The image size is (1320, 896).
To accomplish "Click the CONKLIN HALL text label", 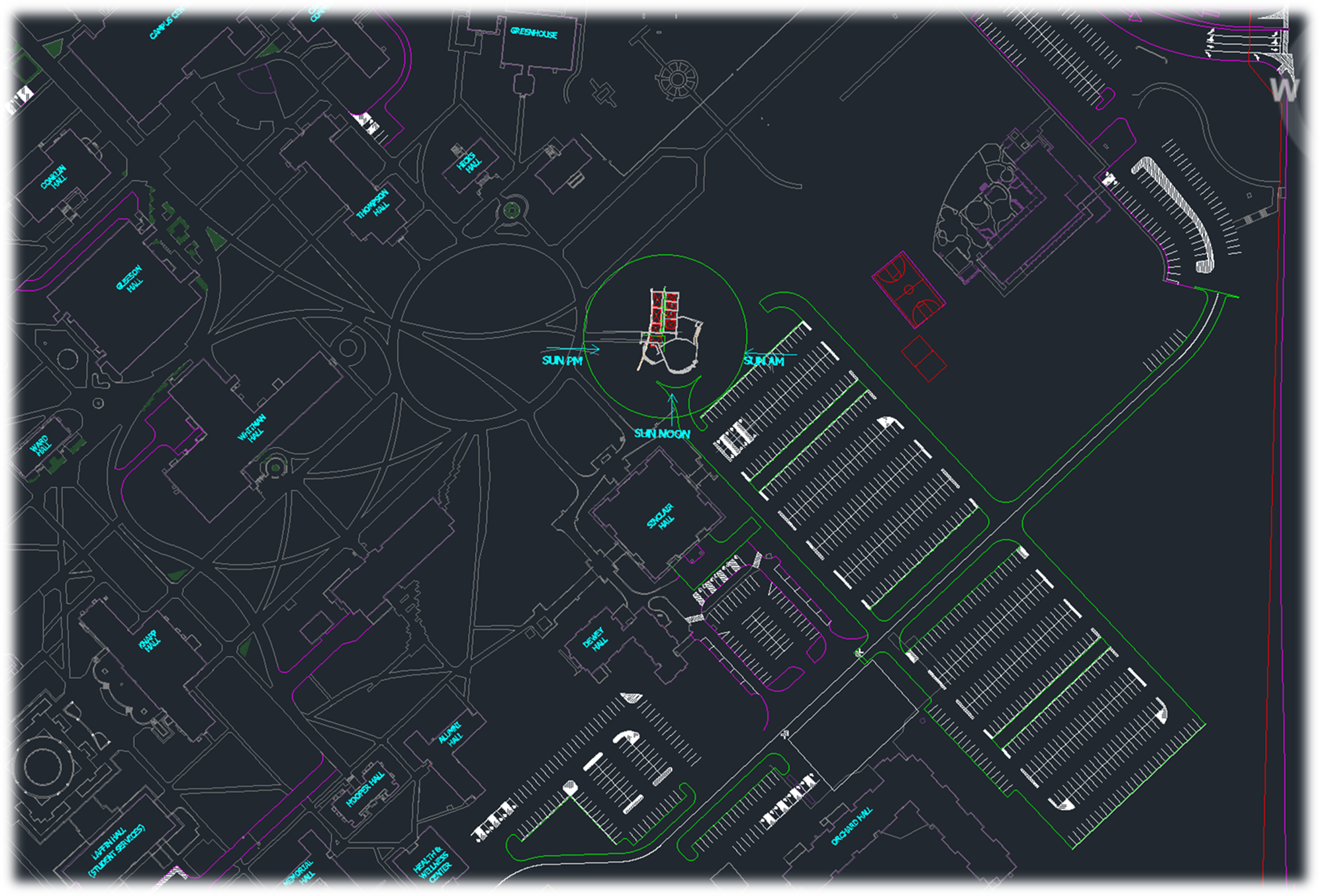I will [x=55, y=178].
